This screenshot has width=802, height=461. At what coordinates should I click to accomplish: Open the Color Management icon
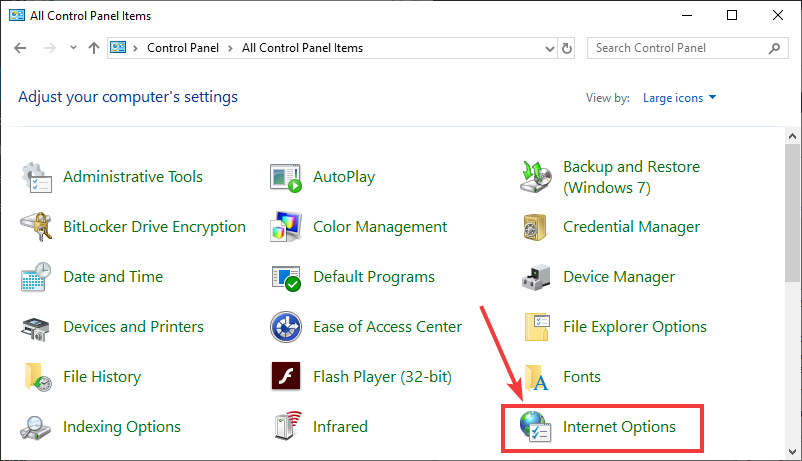[286, 227]
